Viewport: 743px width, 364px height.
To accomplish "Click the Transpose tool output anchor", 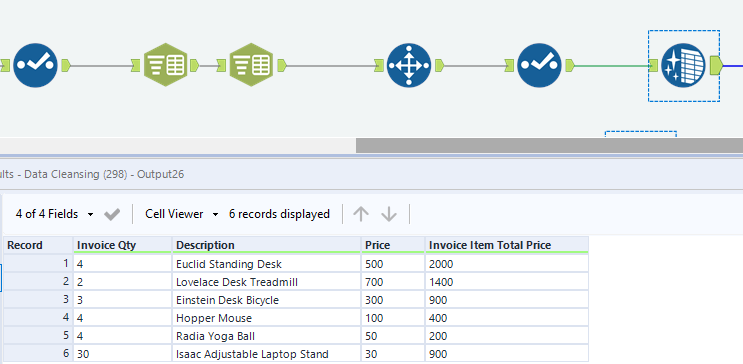I will 439,65.
